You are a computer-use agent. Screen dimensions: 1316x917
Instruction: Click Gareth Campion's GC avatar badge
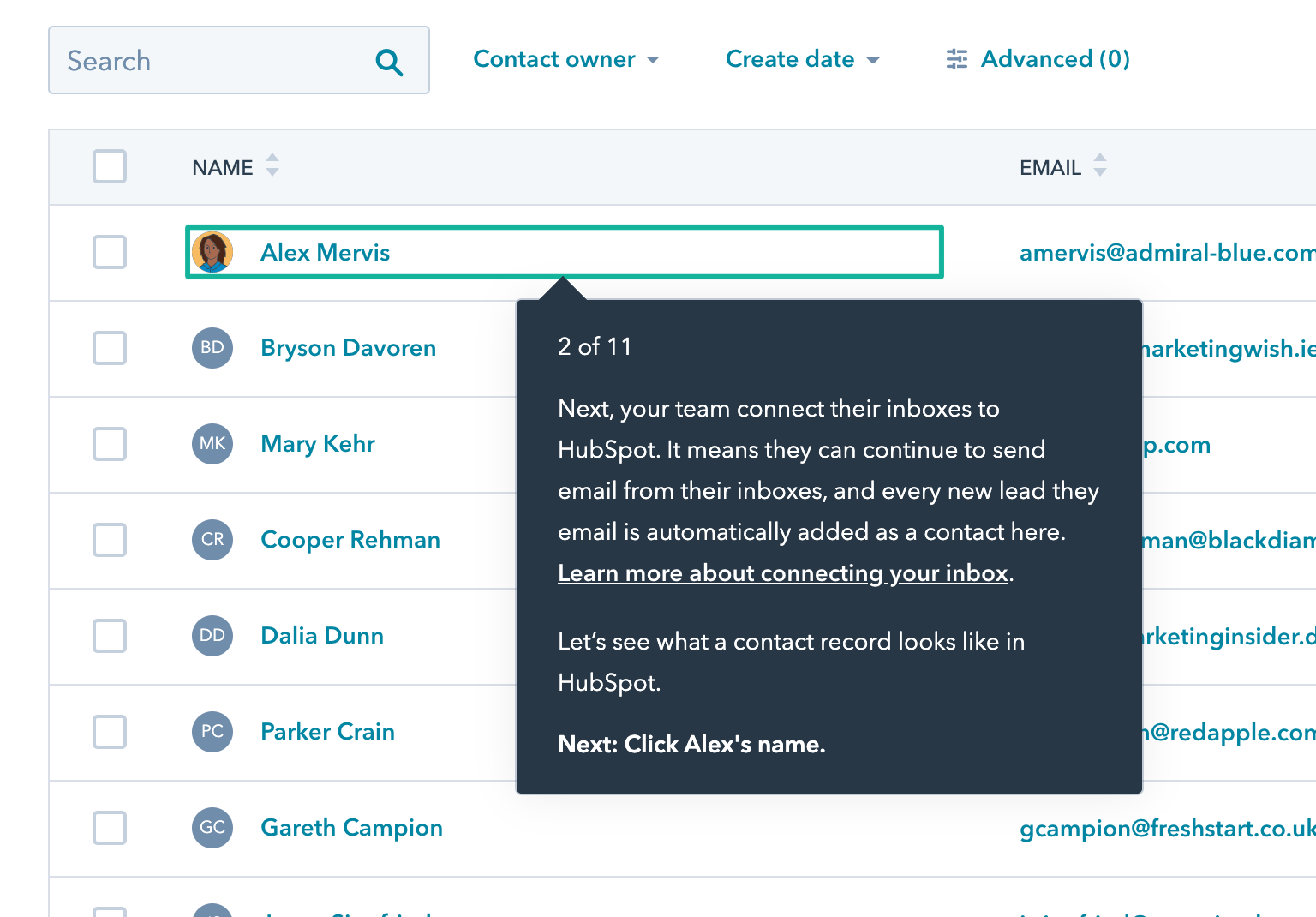point(212,828)
